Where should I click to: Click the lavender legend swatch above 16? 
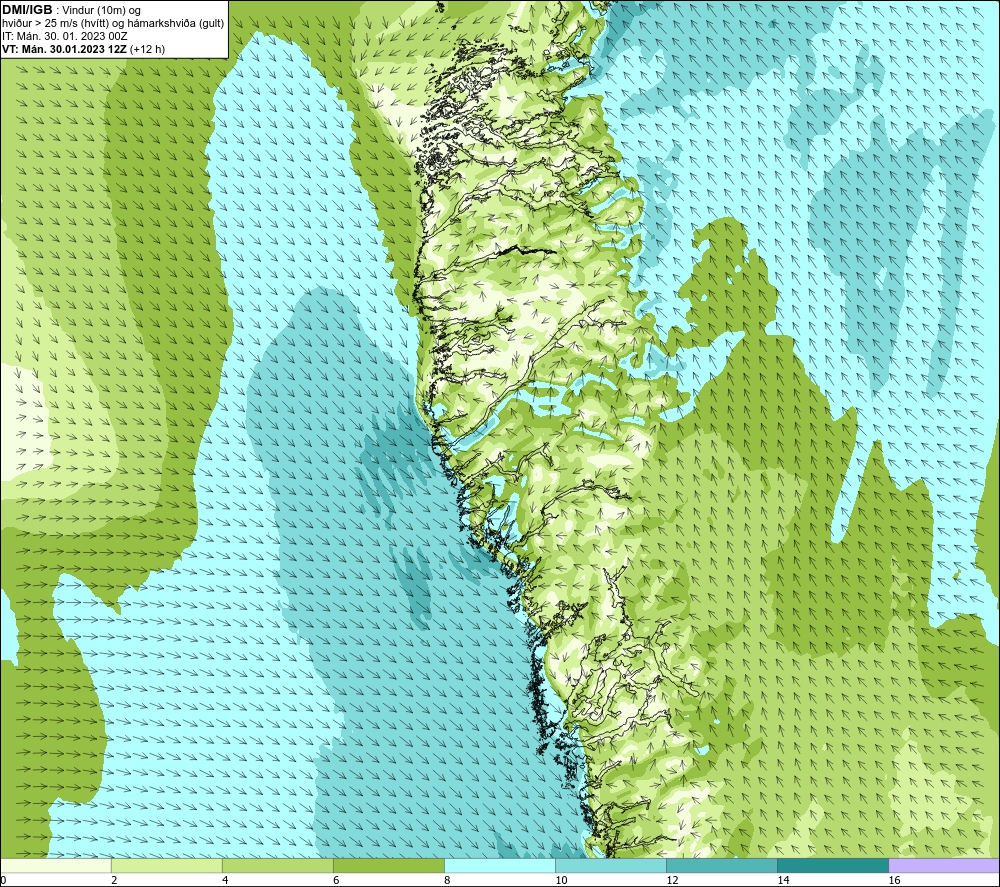[x=943, y=866]
